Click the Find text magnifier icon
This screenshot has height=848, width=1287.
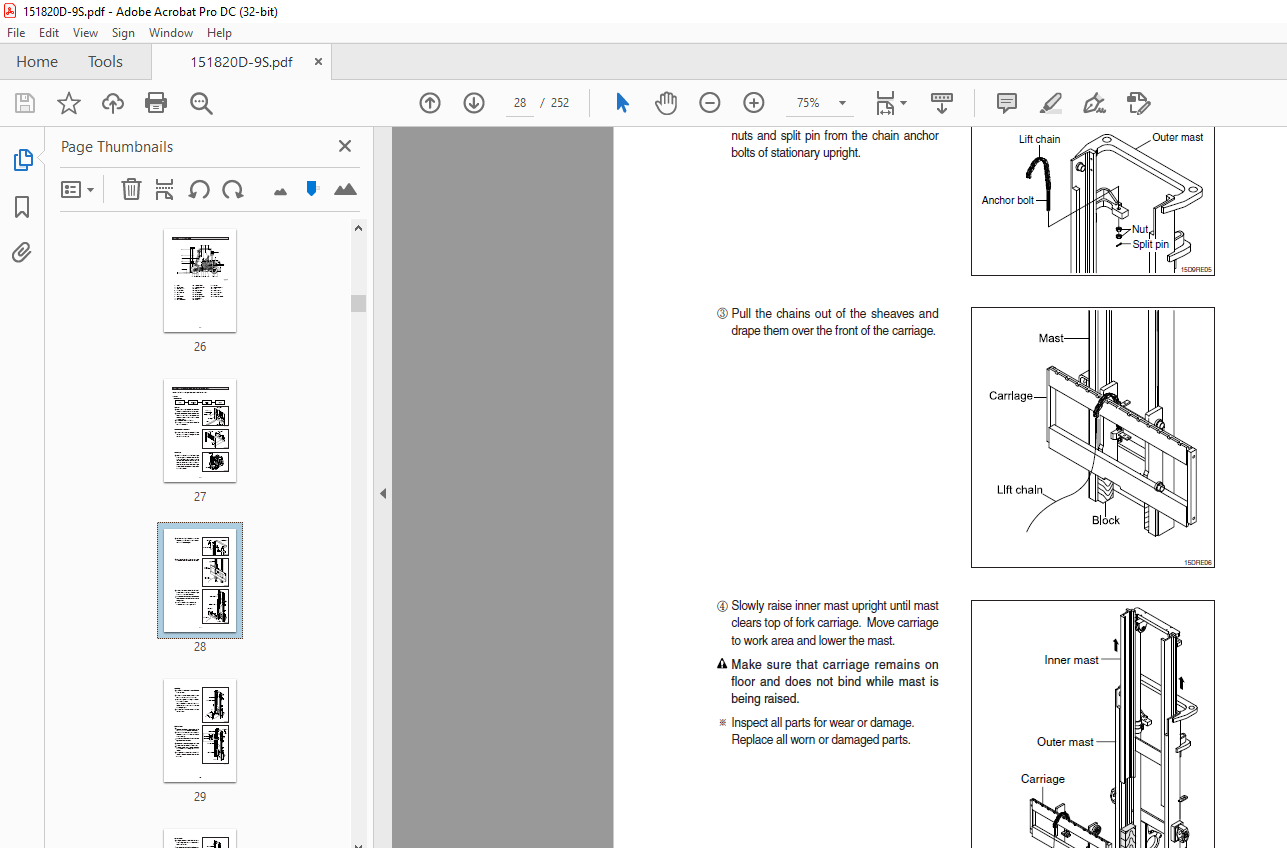pos(201,103)
